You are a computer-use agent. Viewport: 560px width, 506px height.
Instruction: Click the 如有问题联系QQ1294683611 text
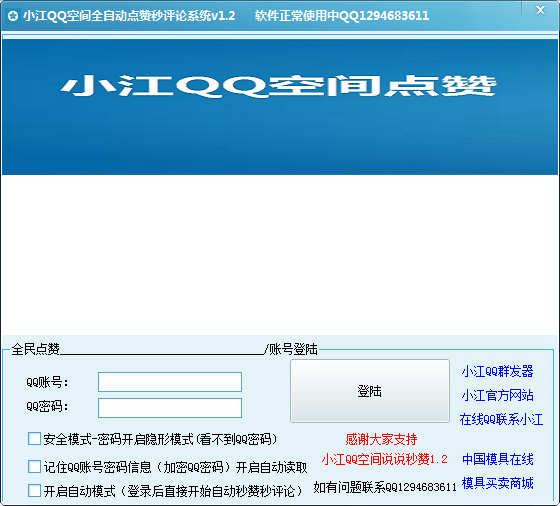[385, 487]
